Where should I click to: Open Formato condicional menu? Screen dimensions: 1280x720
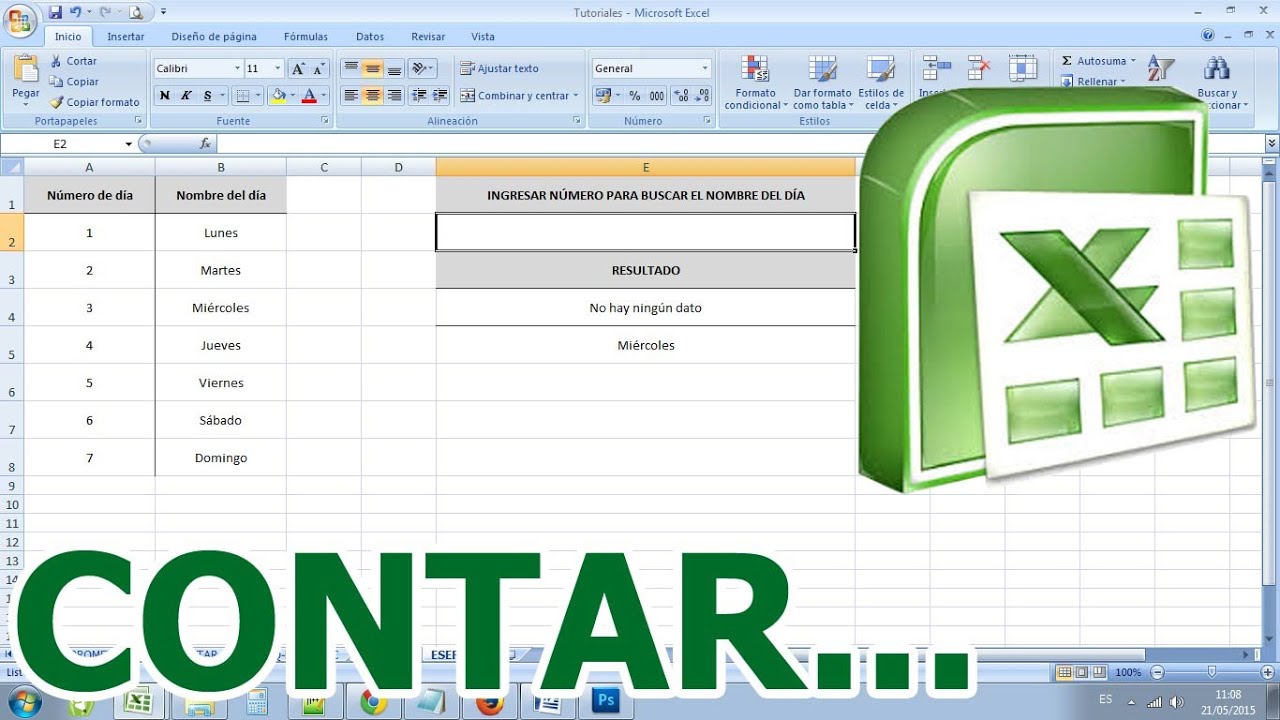(x=756, y=82)
